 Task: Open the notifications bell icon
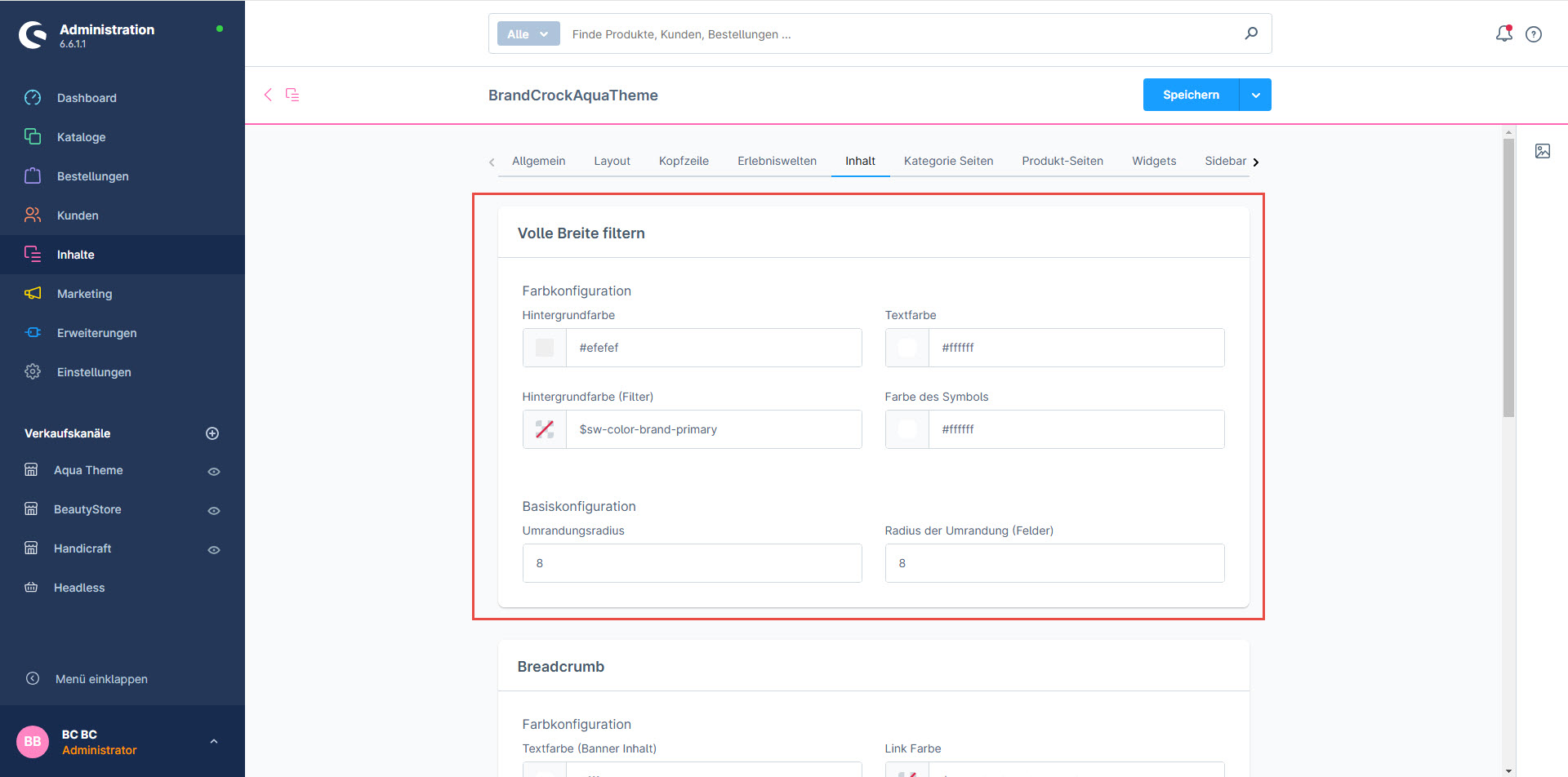(x=1503, y=33)
